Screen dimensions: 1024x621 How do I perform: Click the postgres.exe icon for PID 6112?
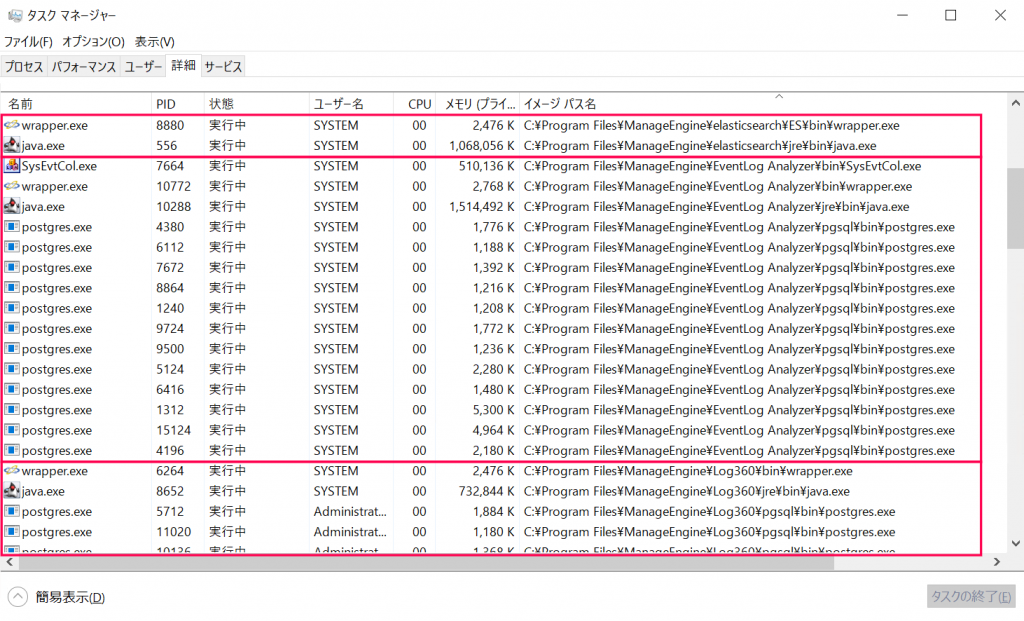click(x=12, y=247)
